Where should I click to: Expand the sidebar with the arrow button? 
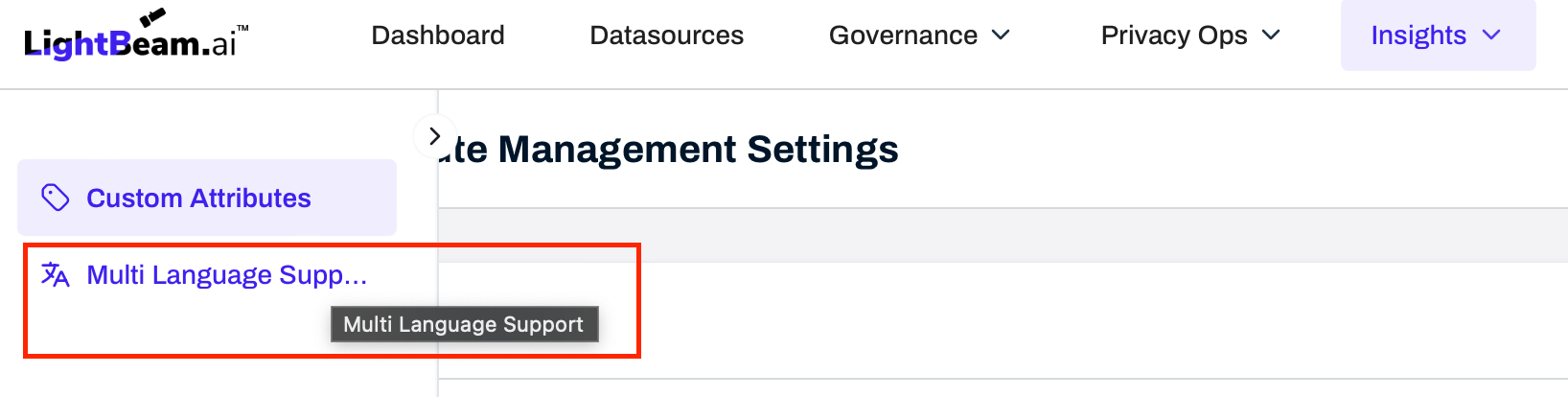coord(434,136)
